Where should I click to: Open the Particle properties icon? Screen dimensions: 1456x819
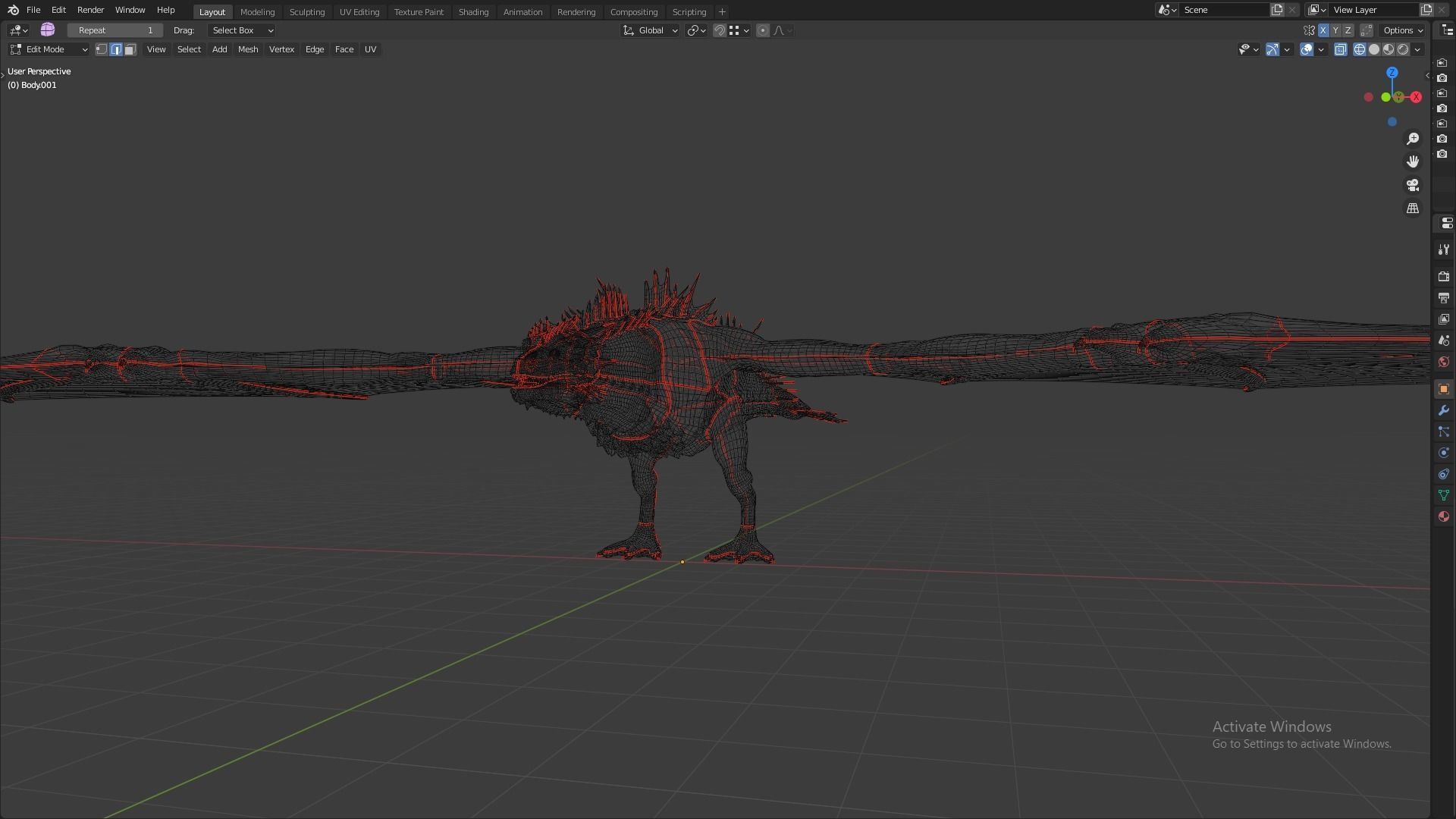coord(1443,431)
